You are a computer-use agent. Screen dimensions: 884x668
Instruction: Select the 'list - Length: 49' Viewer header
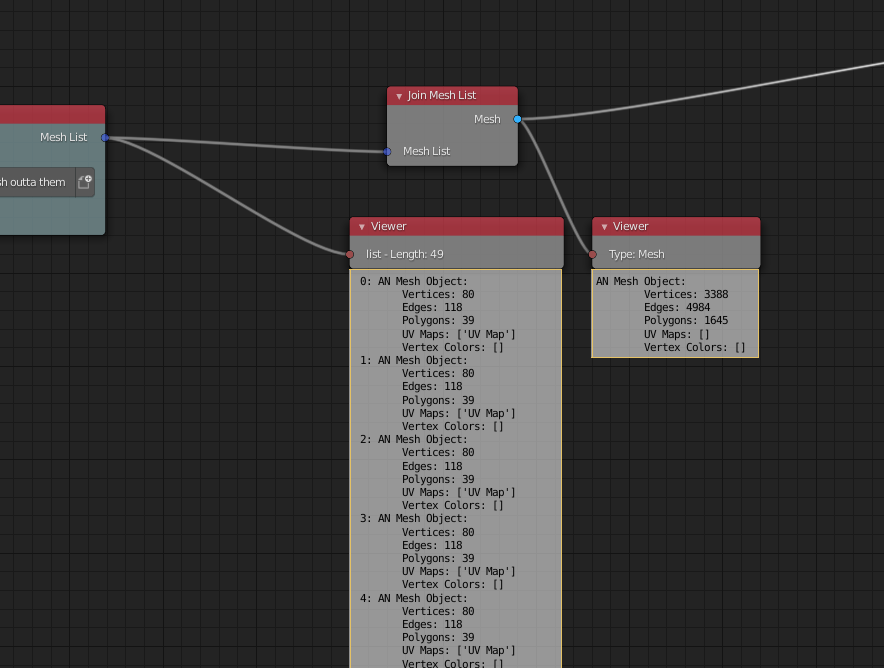457,227
